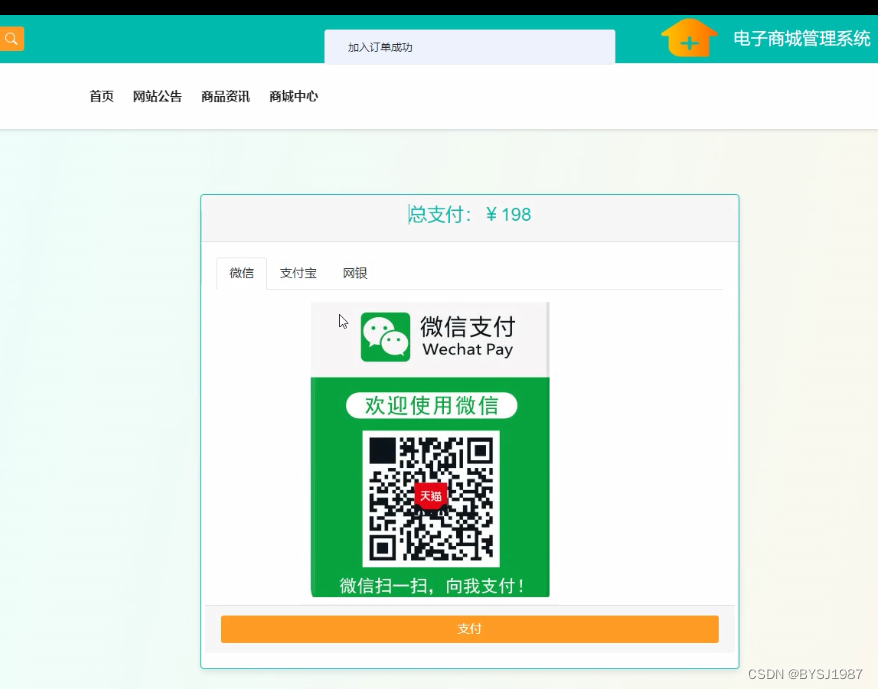Click the 天猫 badge inside the QR code
Screen dimensions: 878x689
click(431, 495)
